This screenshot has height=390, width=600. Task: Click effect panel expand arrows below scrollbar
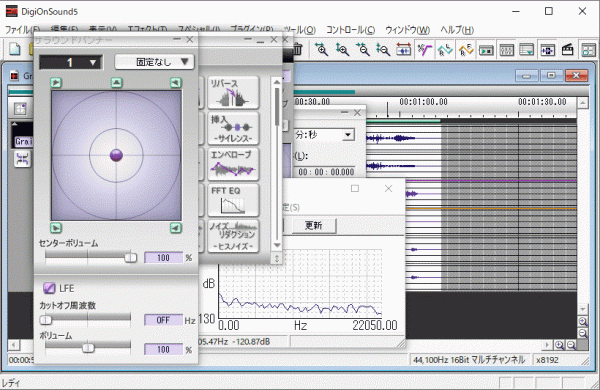coord(277,259)
